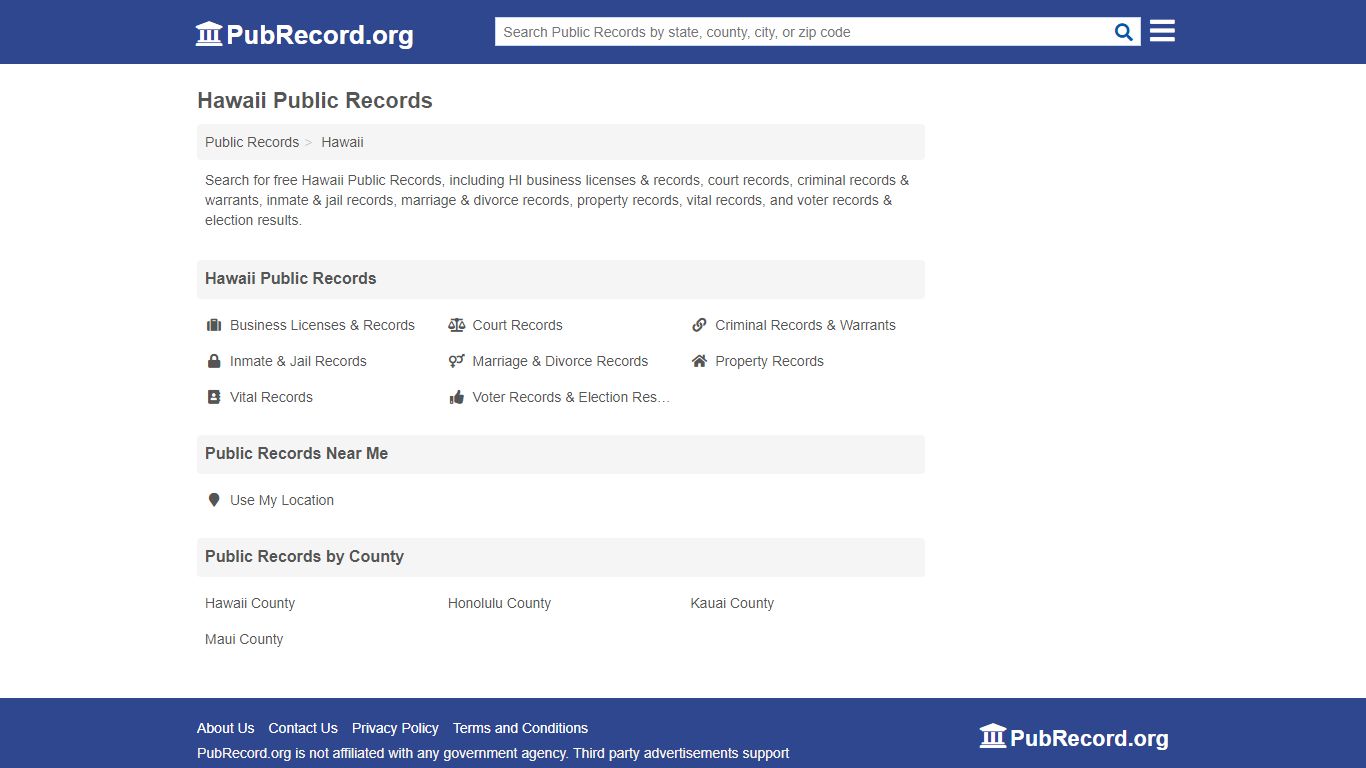Focus the Search Public Records input field
This screenshot has width=1366, height=768.
(x=803, y=32)
